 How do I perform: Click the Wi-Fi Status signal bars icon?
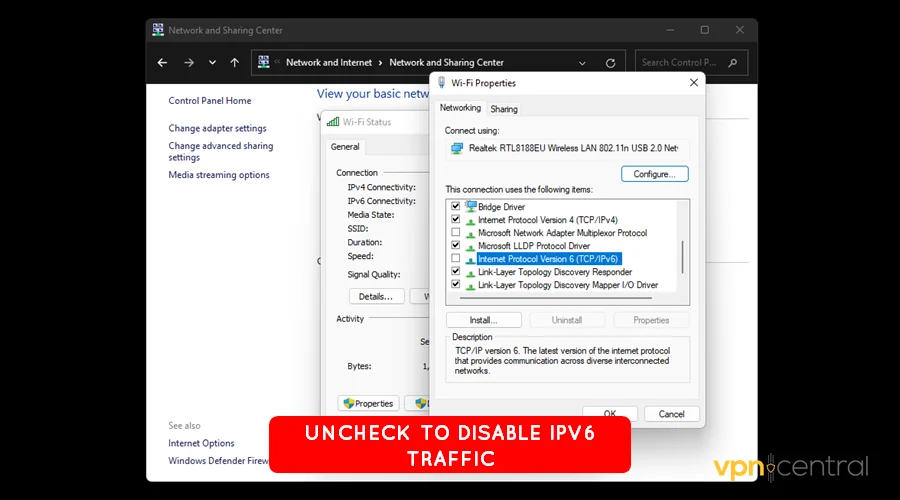coord(333,122)
